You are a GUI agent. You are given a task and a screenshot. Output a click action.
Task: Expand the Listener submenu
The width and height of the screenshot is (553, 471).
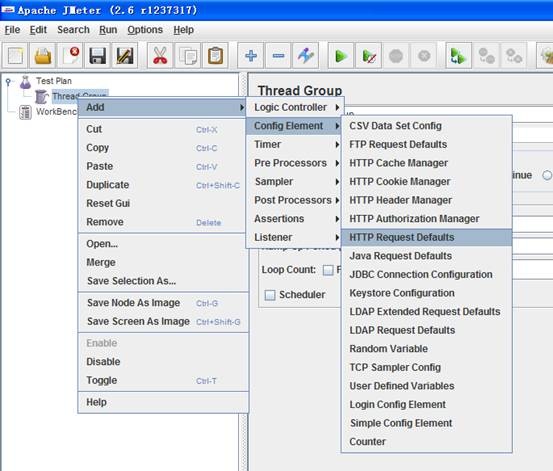(294, 237)
